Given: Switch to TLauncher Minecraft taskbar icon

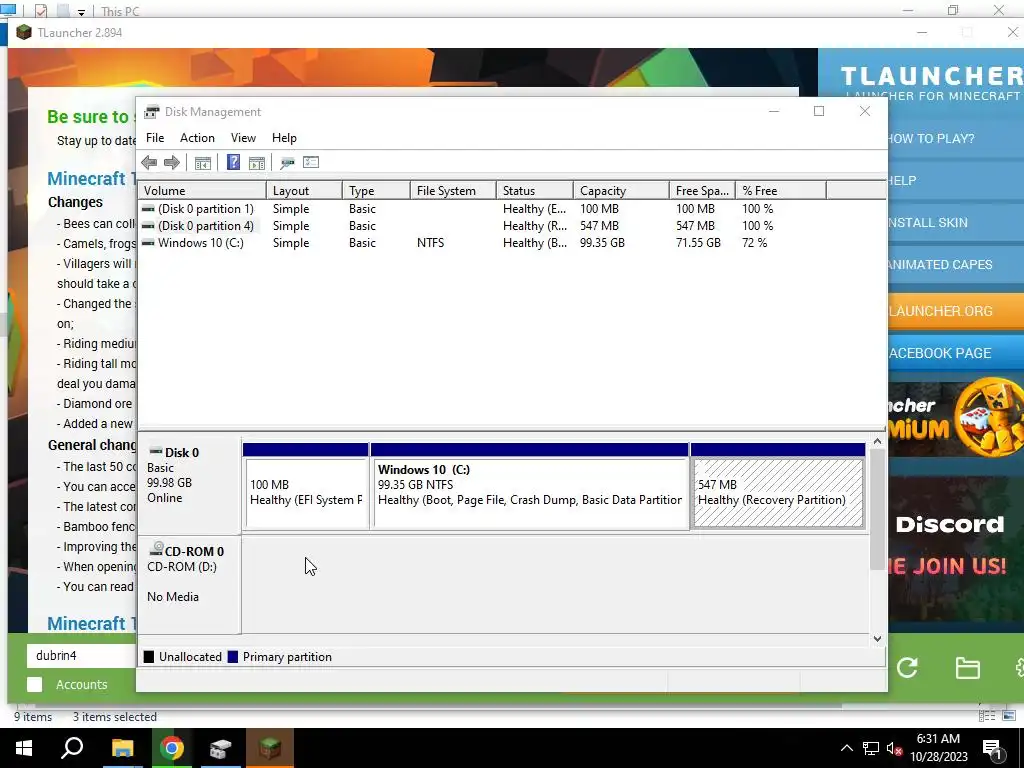Looking at the screenshot, I should [270, 748].
